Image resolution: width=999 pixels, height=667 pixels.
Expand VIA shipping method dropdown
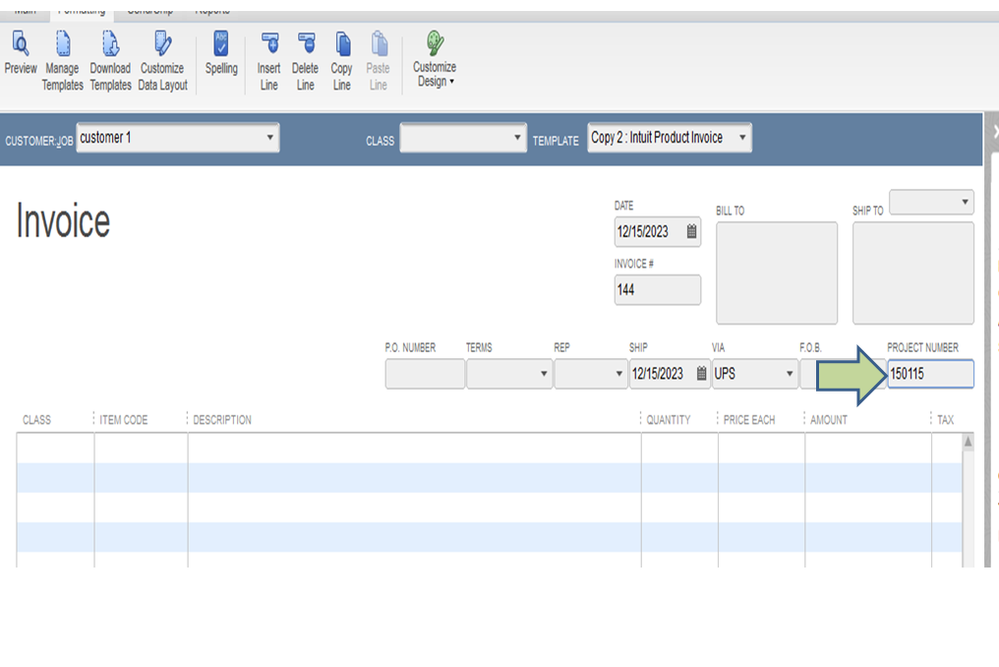[x=789, y=373]
